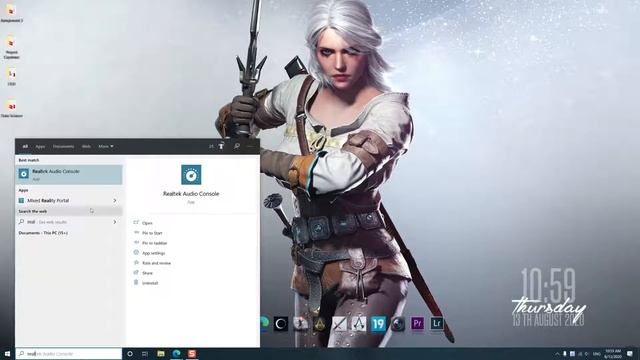Click the rewards trophy icon in search header
Viewport: 640px width, 360px height.
[221, 146]
